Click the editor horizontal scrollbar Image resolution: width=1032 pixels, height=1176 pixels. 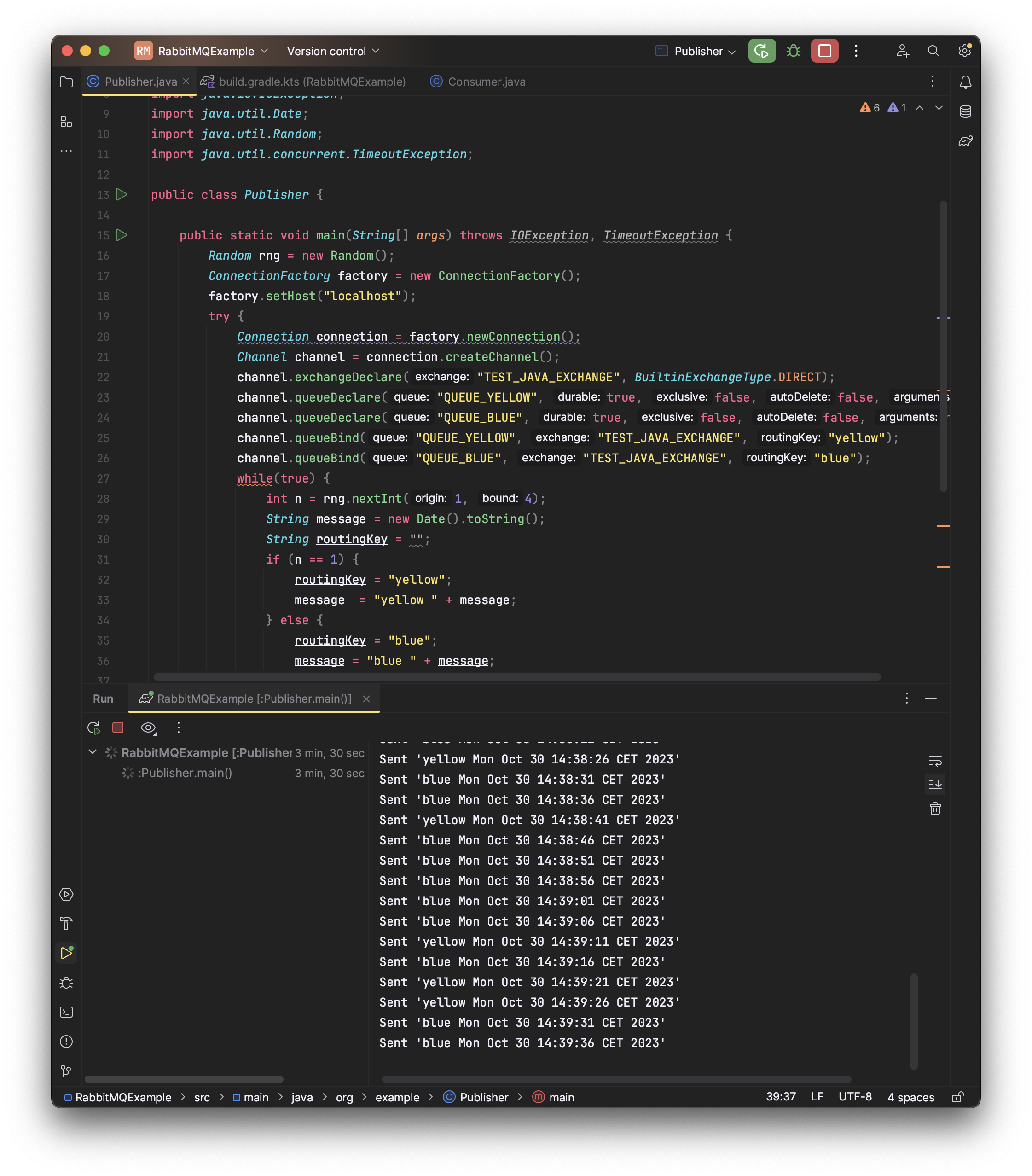click(516, 676)
